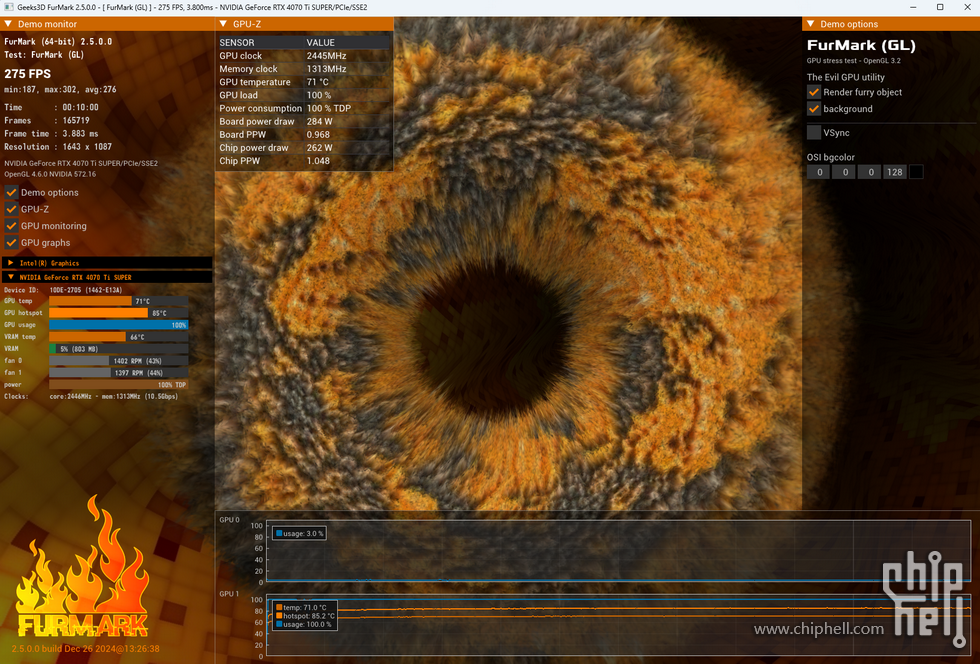This screenshot has width=980, height=664.
Task: Click the VRAM usage bar showing 803 MB
Action: click(119, 349)
